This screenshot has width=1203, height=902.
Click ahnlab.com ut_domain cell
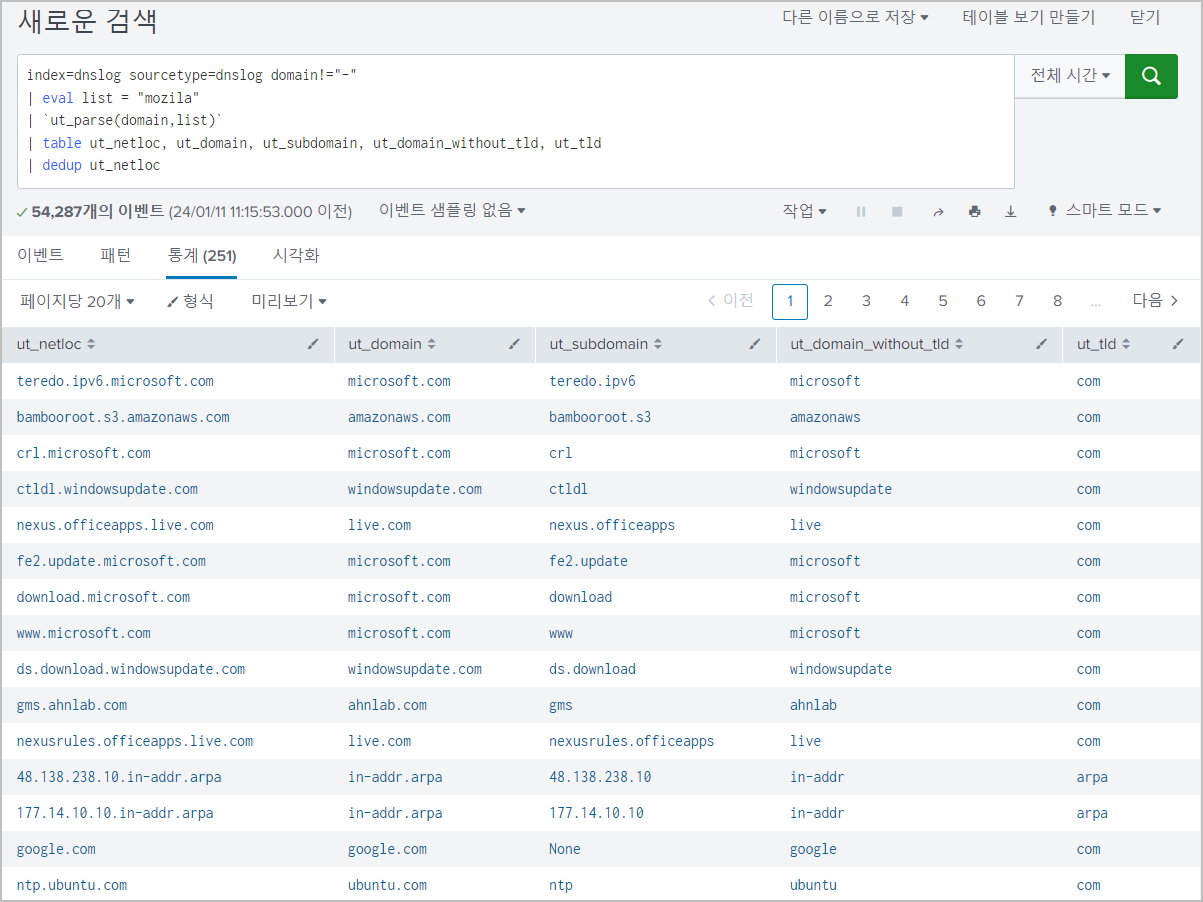[387, 705]
